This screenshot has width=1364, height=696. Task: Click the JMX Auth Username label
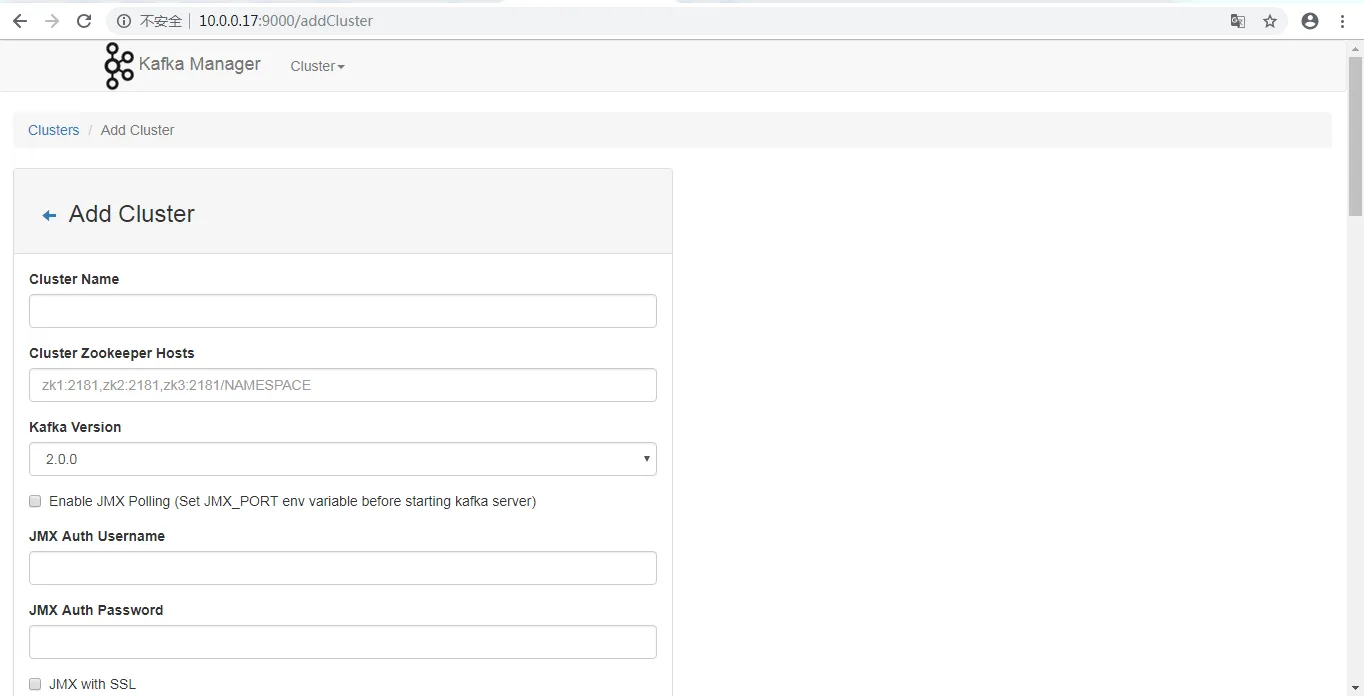tap(97, 536)
